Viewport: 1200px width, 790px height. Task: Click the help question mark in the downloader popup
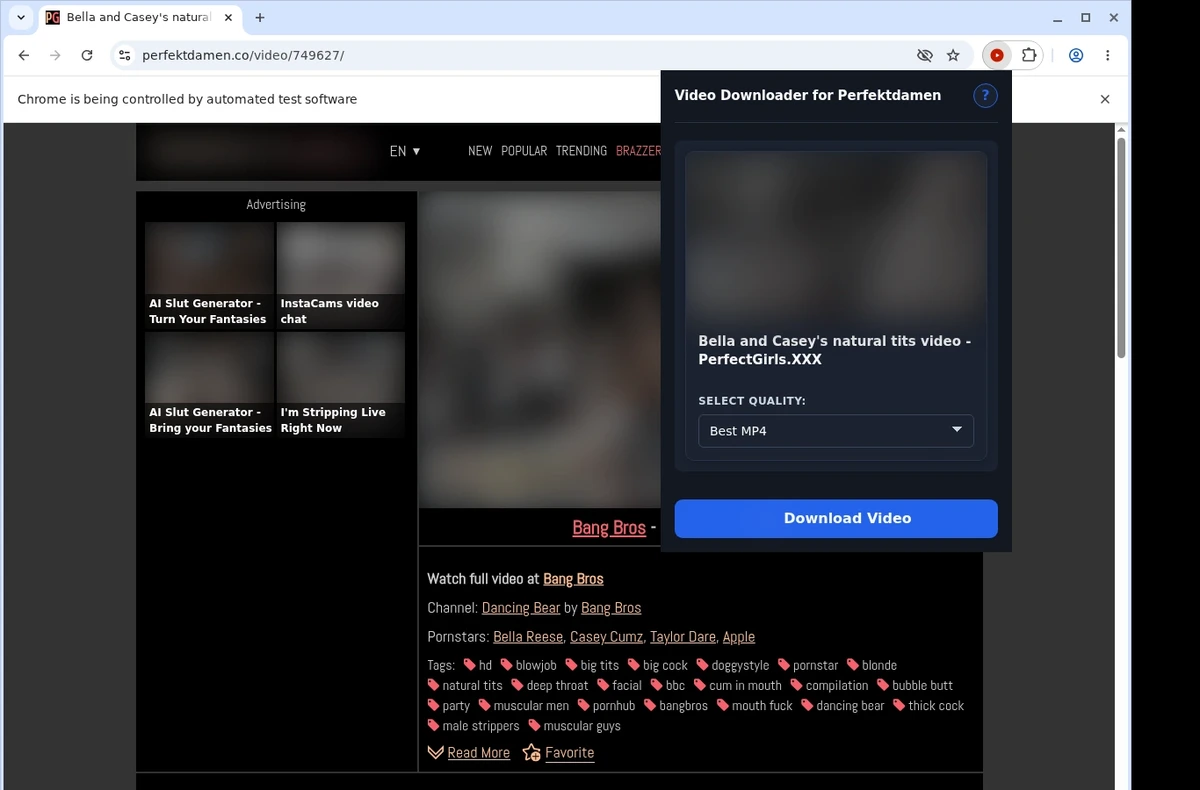985,96
